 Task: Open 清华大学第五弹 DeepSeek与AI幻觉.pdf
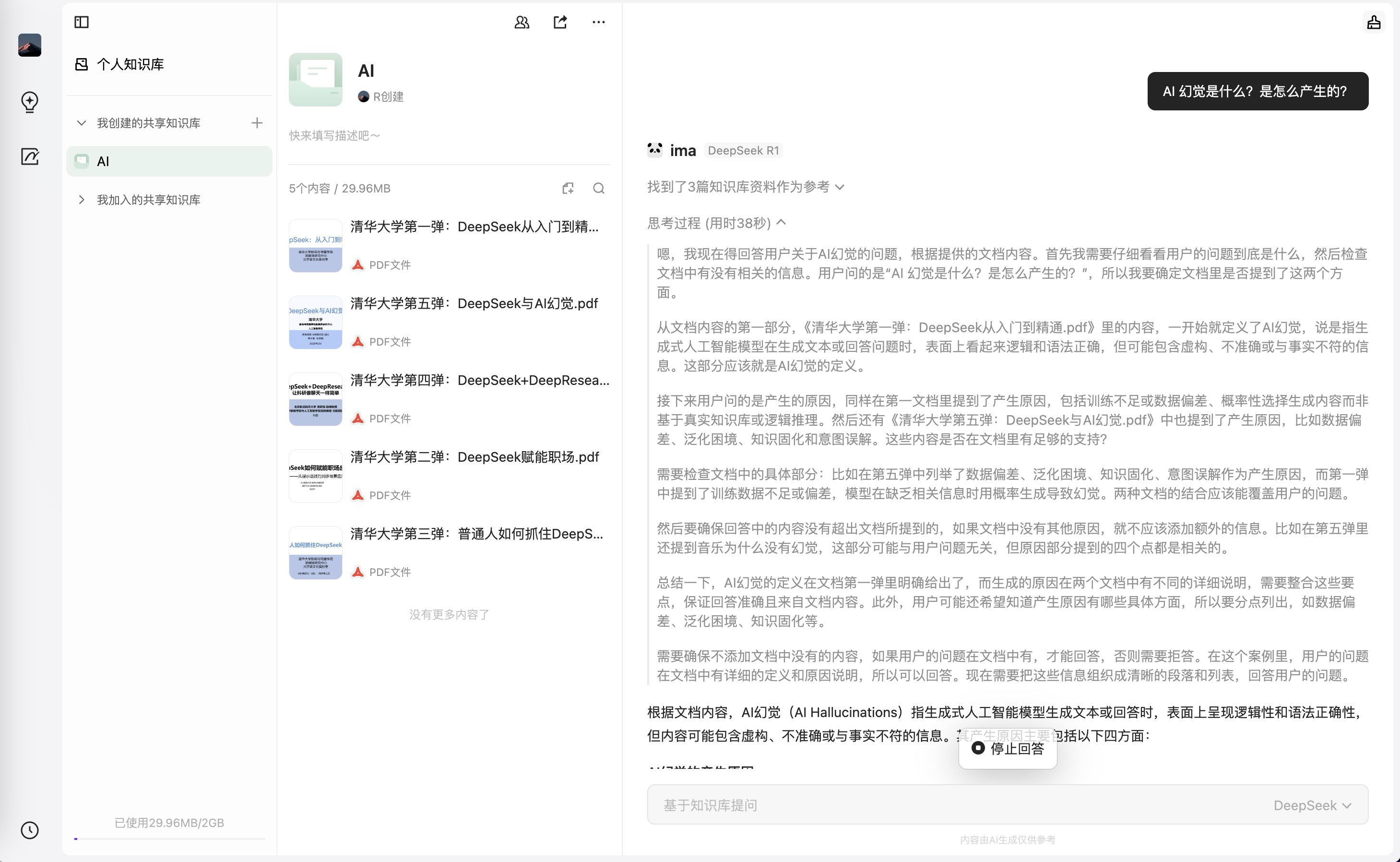click(474, 304)
